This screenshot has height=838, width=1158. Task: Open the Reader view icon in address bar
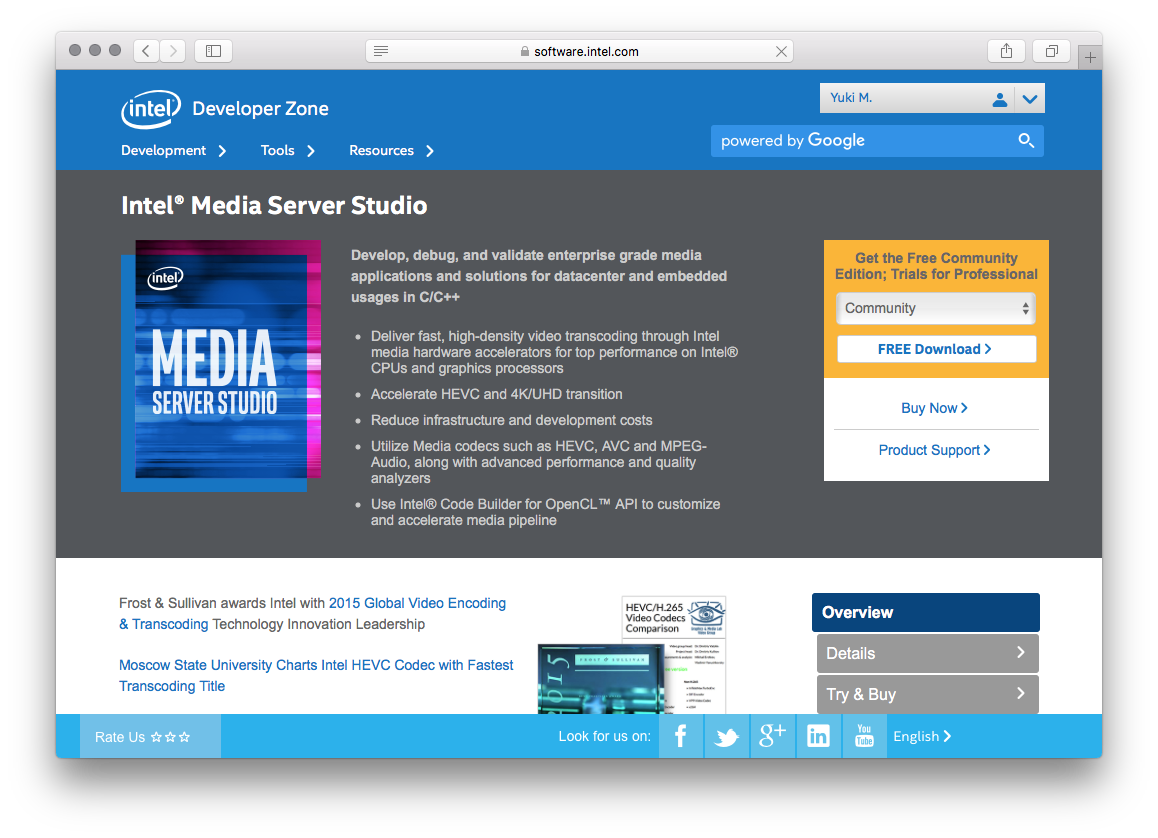381,51
